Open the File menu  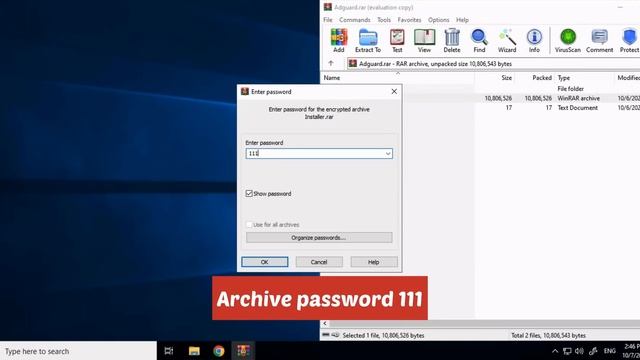tap(328, 20)
